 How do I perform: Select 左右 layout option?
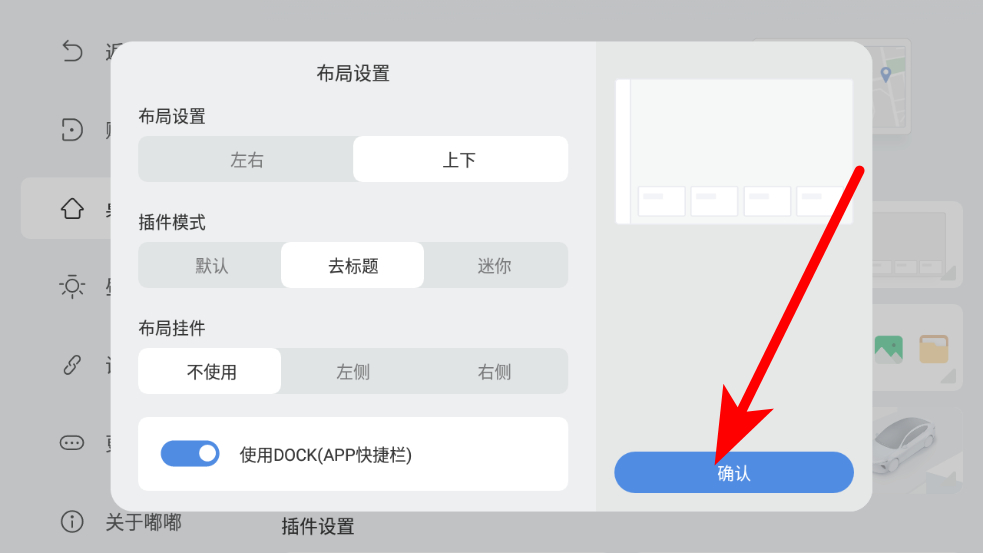coord(246,159)
